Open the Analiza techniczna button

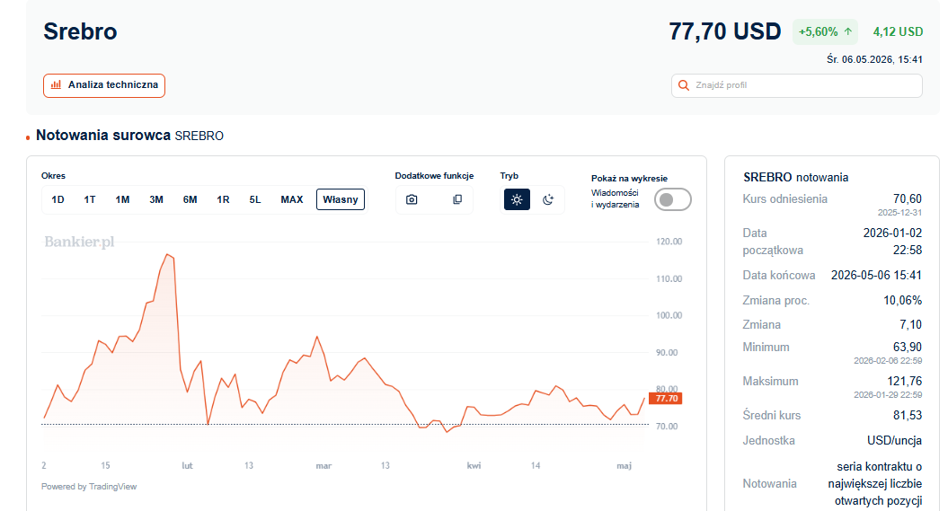[104, 85]
